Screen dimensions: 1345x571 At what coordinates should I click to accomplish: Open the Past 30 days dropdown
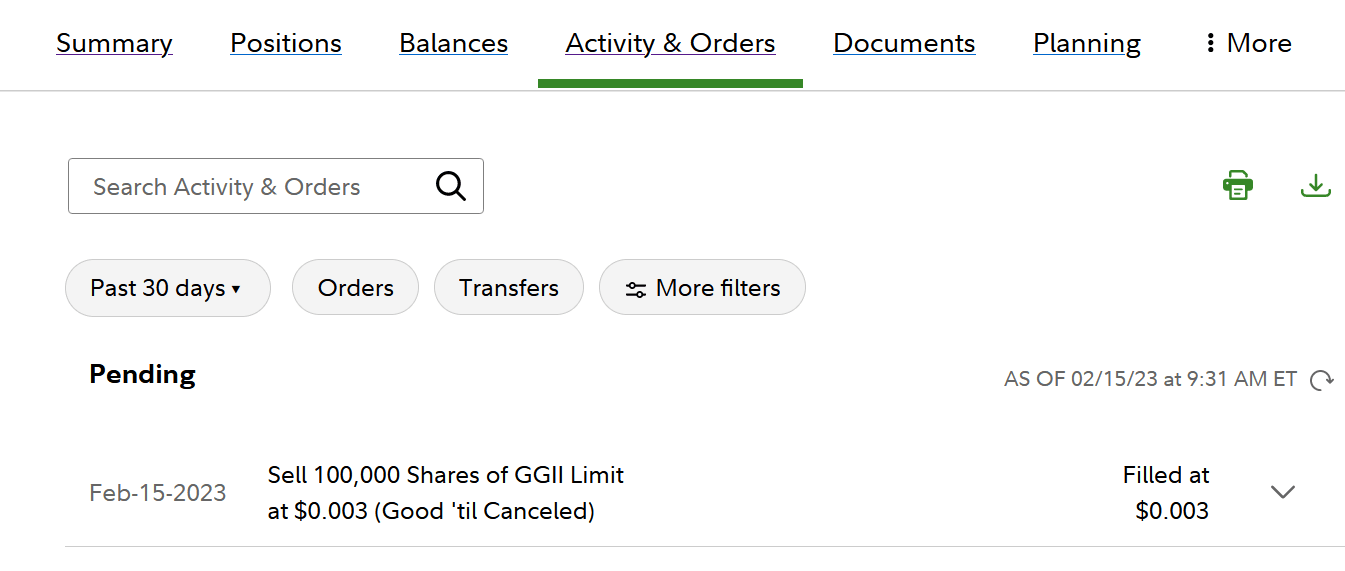[x=167, y=288]
